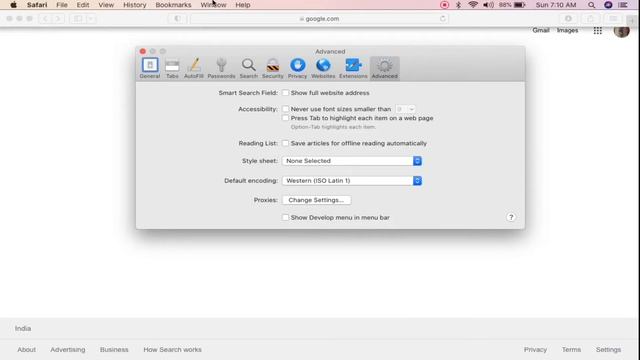
Task: Open the Privacy preferences pane
Action: pyautogui.click(x=298, y=68)
